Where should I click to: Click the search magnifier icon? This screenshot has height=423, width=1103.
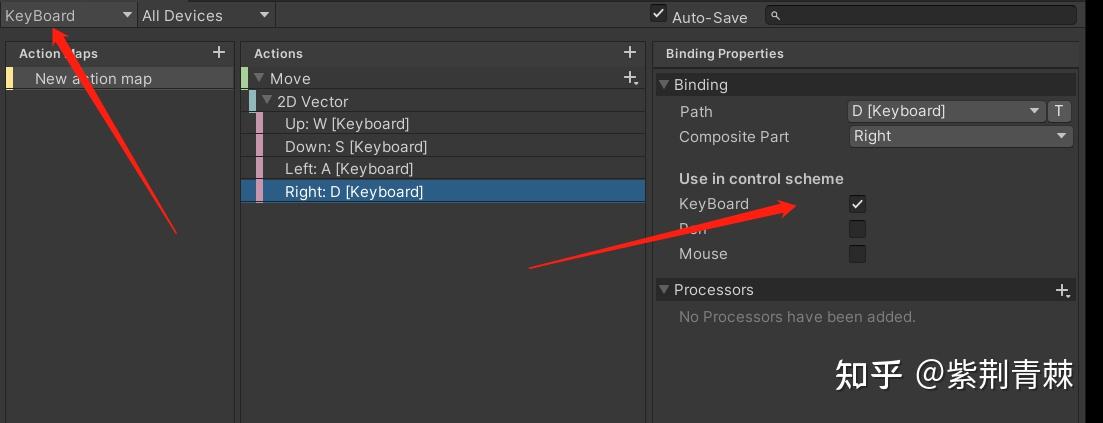click(x=775, y=15)
